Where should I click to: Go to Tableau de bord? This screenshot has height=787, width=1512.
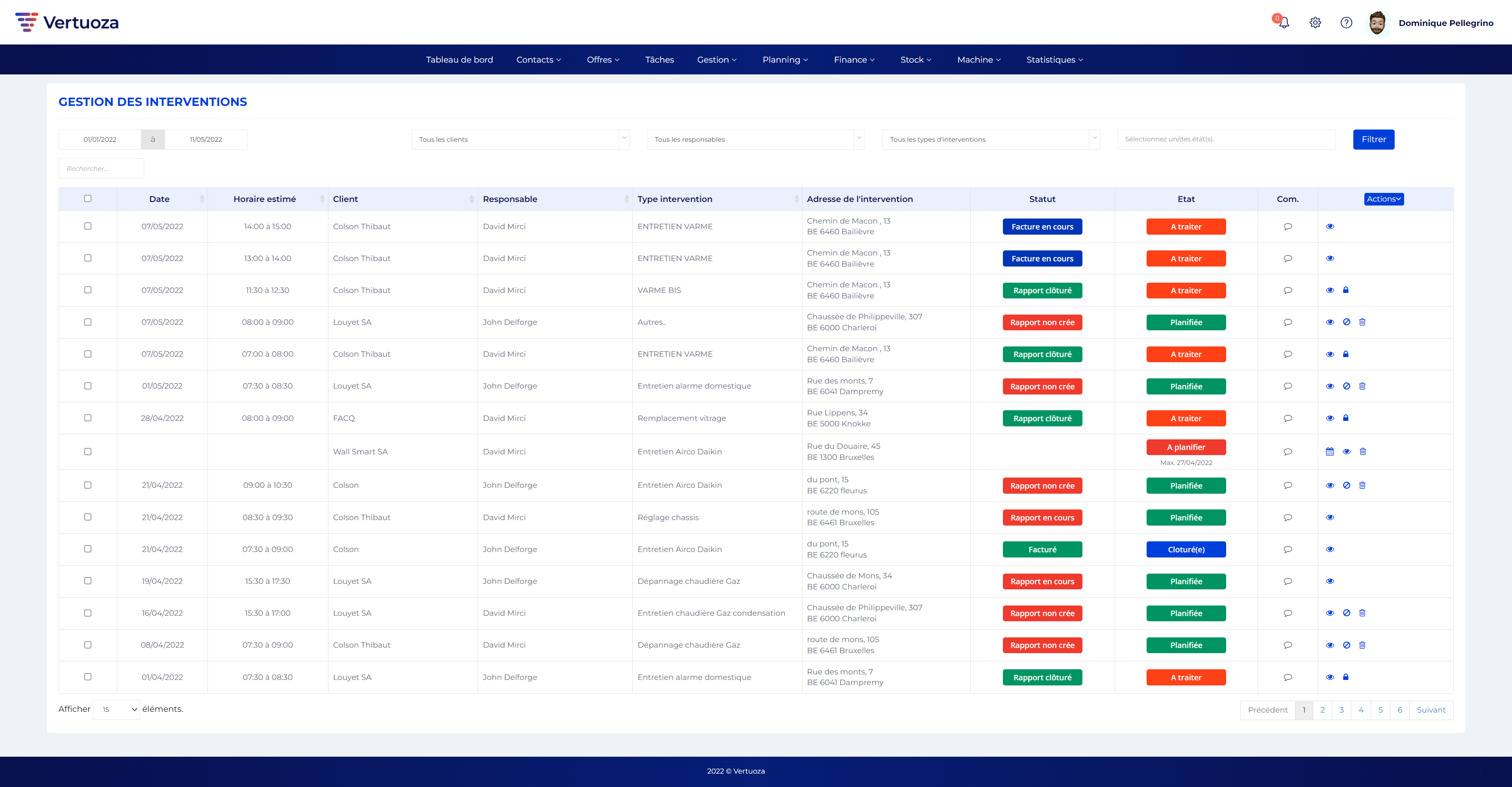pos(459,60)
